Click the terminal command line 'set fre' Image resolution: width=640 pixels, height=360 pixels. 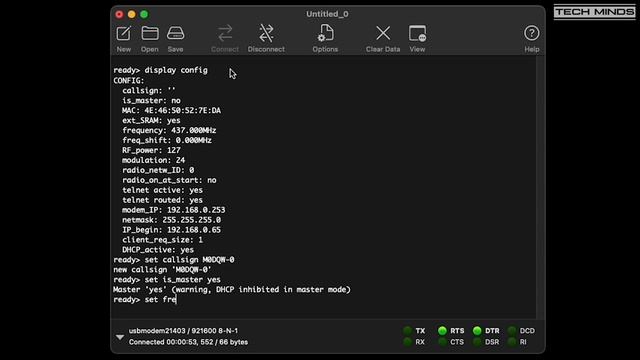(145, 300)
